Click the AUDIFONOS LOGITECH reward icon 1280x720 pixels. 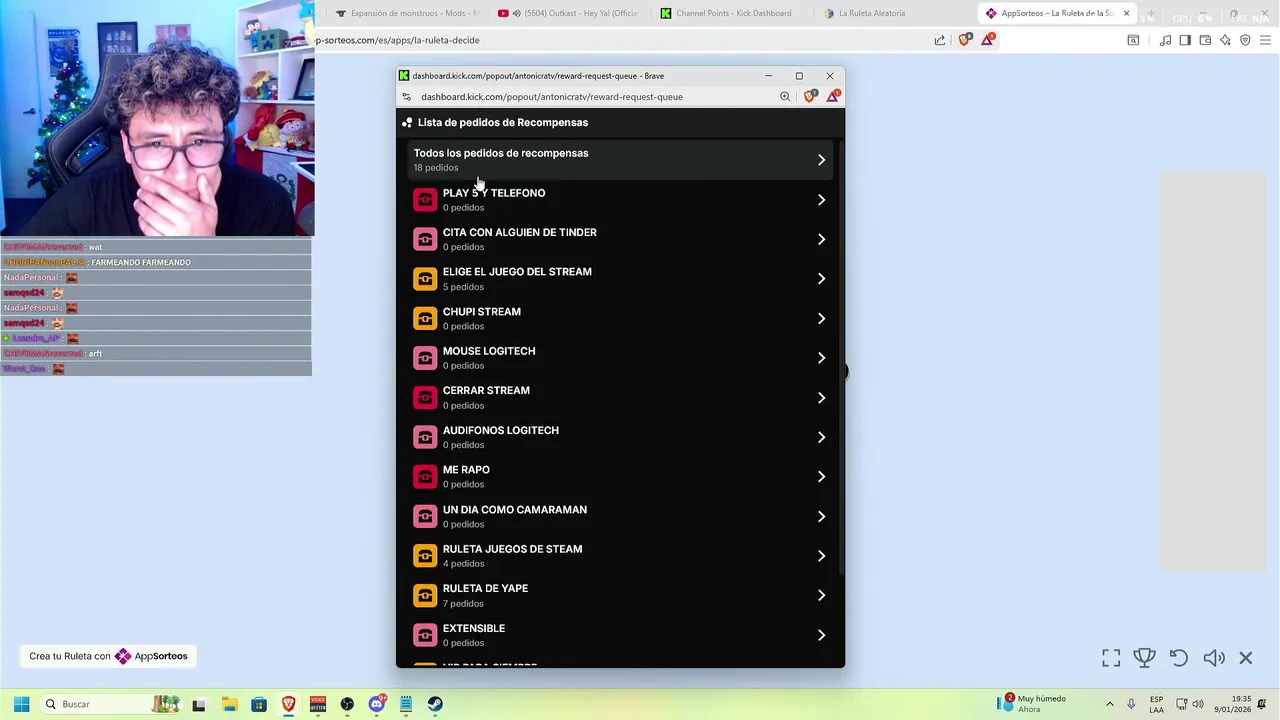click(425, 437)
